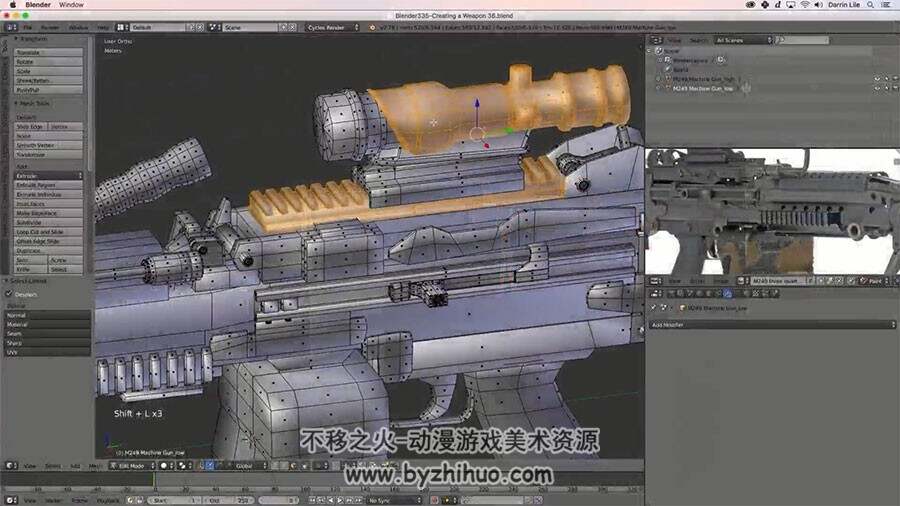900x506 pixels.
Task: Select M249 Machine Gun_low in outliner
Action: tap(703, 89)
